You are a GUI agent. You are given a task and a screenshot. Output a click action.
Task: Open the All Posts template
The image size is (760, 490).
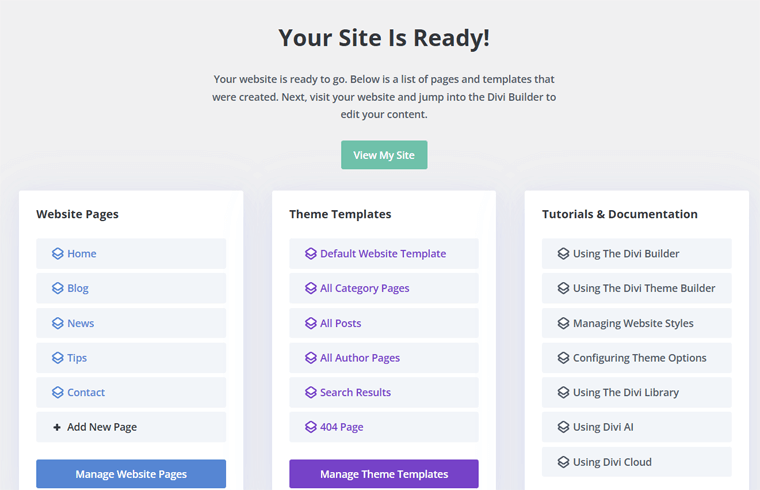384,323
